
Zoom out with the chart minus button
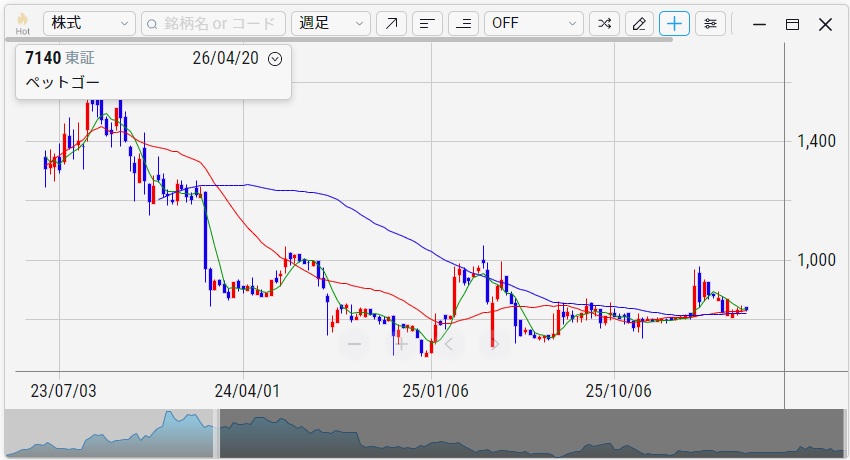pos(354,344)
